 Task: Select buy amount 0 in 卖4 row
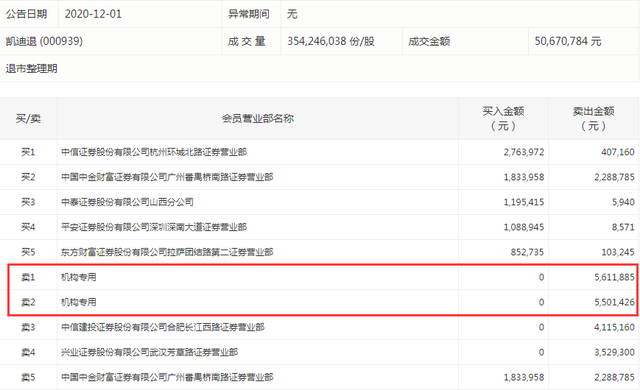click(x=541, y=352)
